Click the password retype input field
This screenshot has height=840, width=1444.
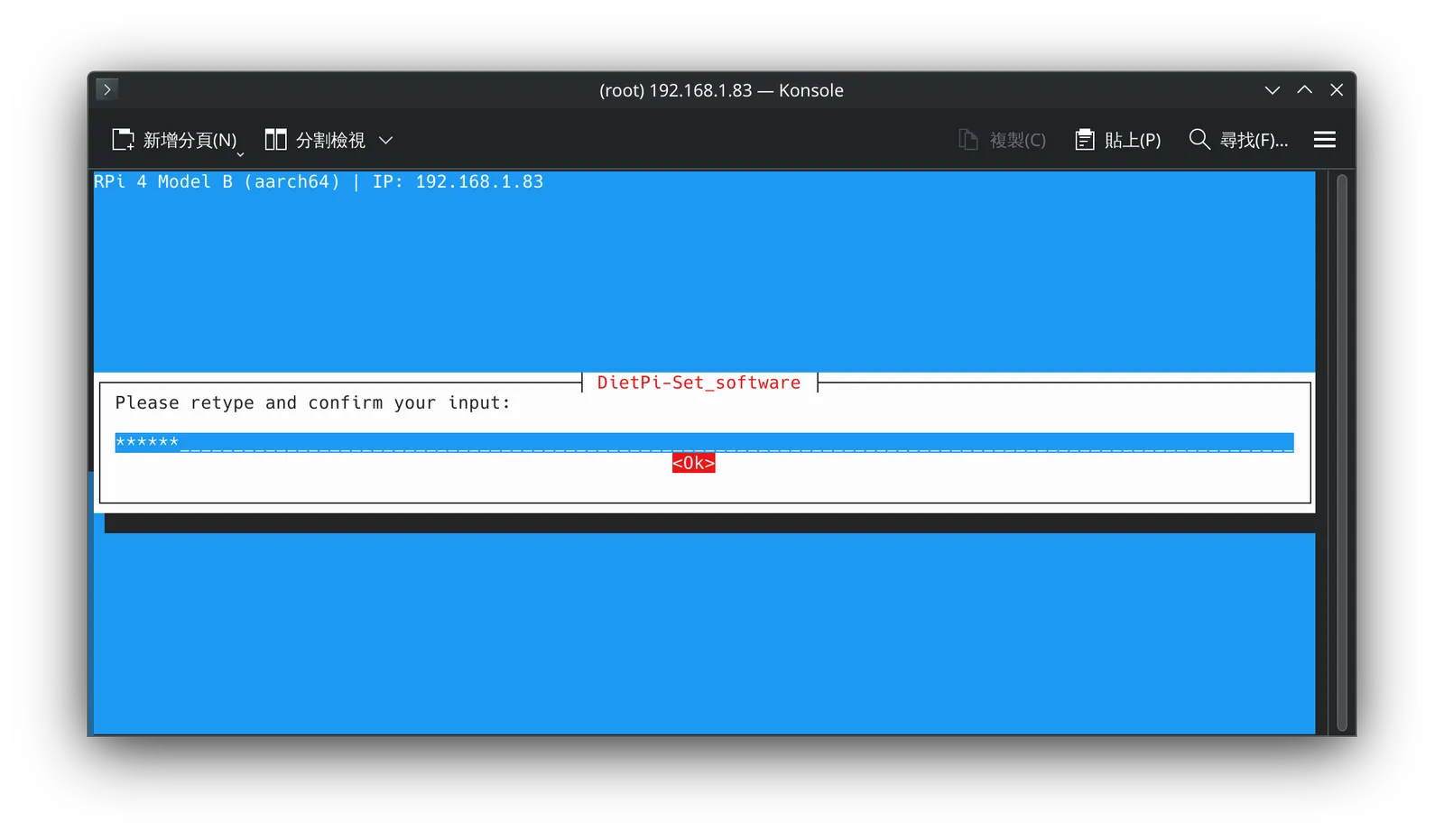[704, 442]
